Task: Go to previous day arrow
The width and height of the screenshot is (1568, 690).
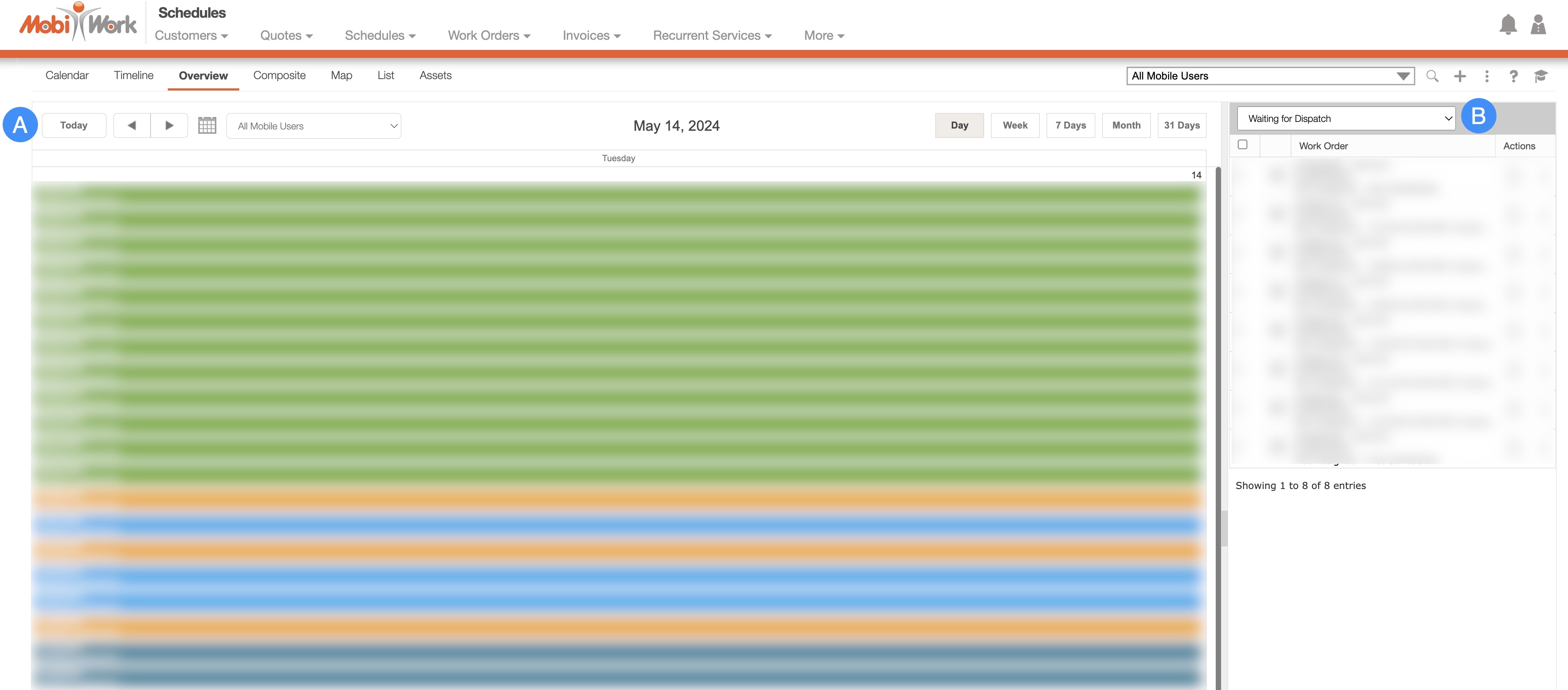Action: click(132, 125)
